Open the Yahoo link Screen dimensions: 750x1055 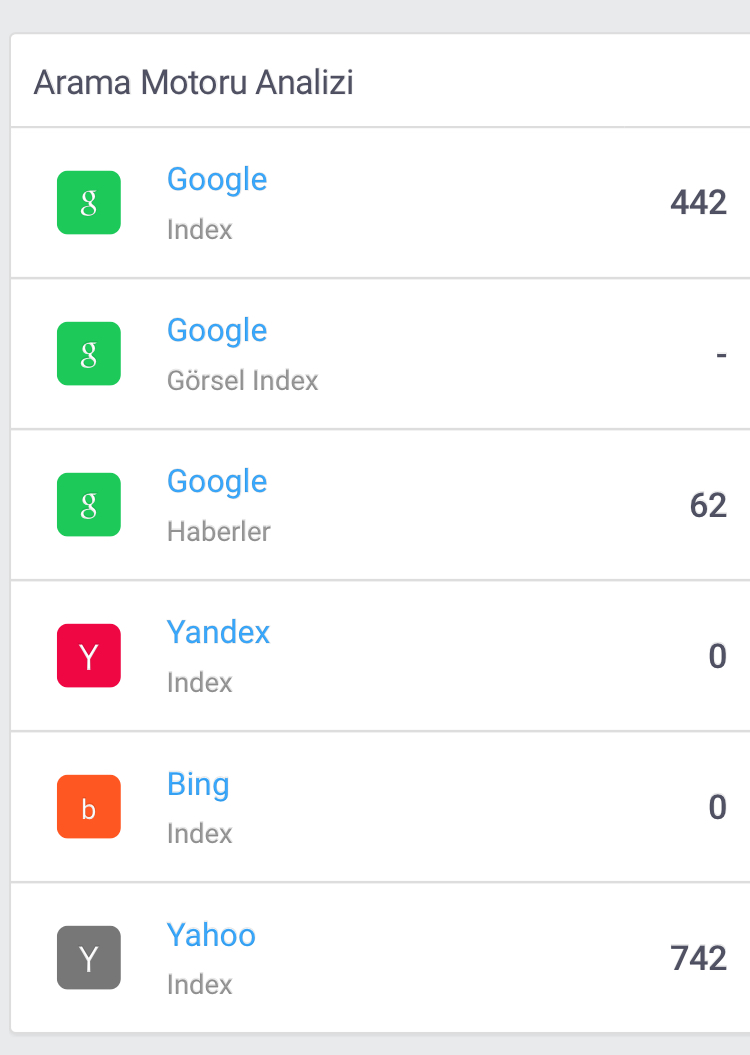coord(211,935)
